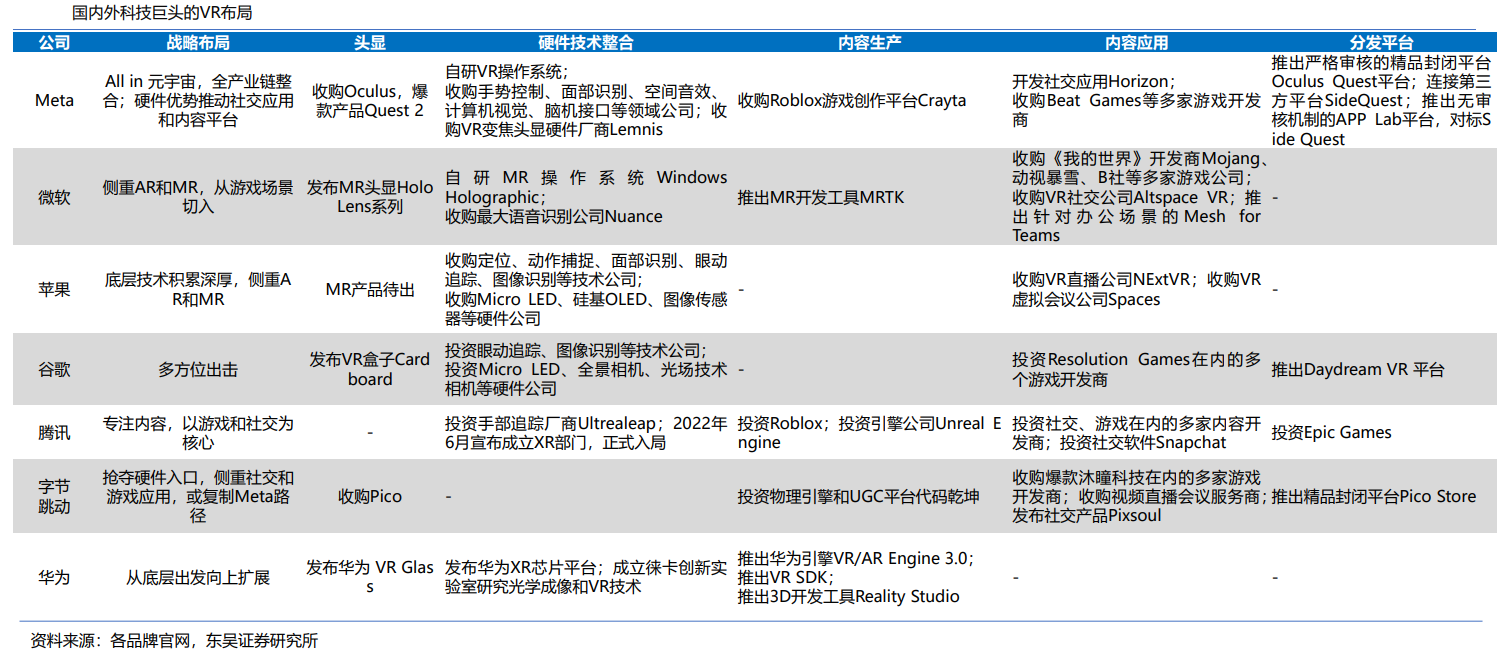This screenshot has height=650, width=1500.
Task: Click the 推出Daydream VR 平台 cell
Action: (x=1358, y=369)
